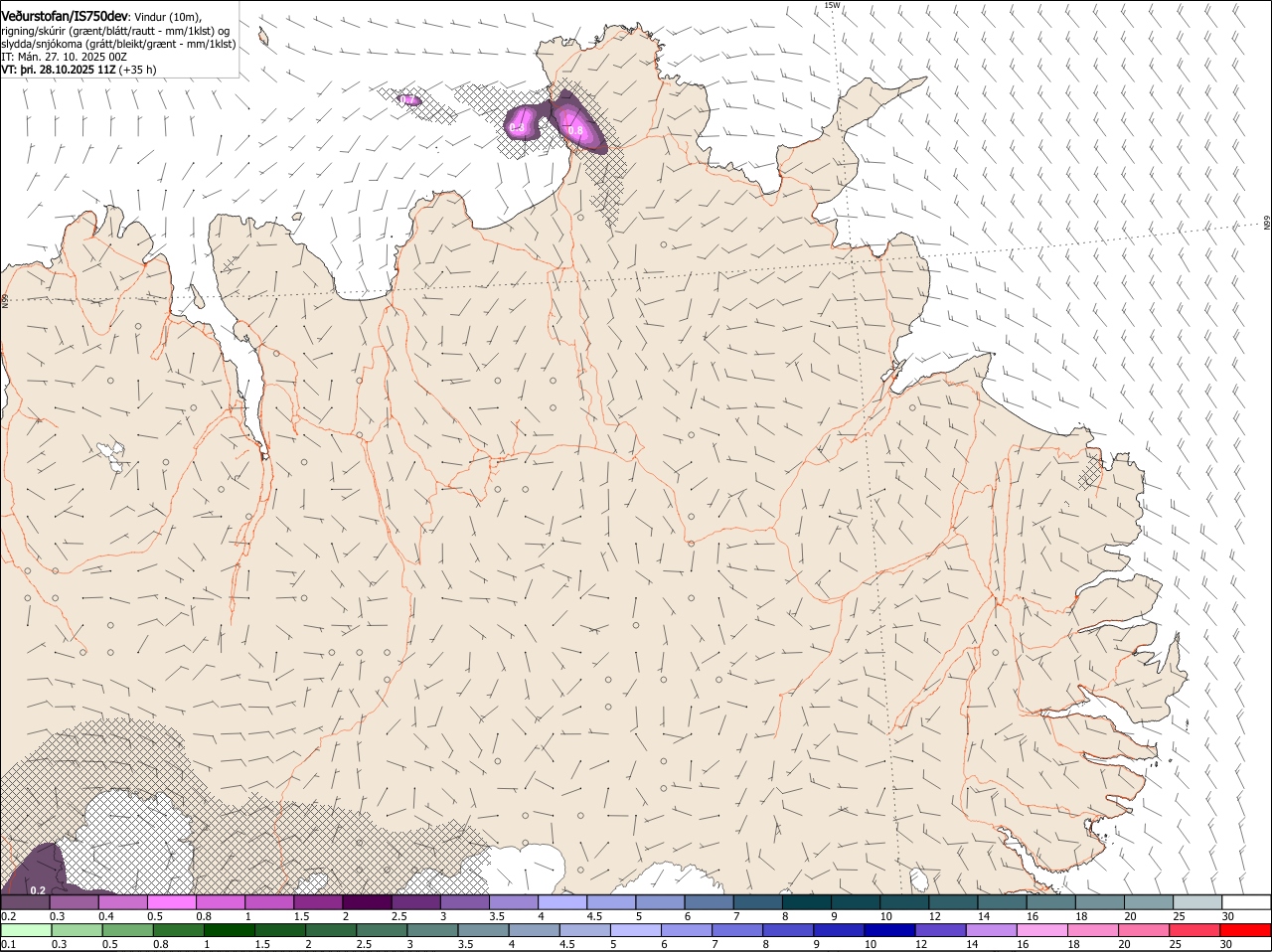Select upper legend swatch between 4 and 4.5

[x=562, y=902]
